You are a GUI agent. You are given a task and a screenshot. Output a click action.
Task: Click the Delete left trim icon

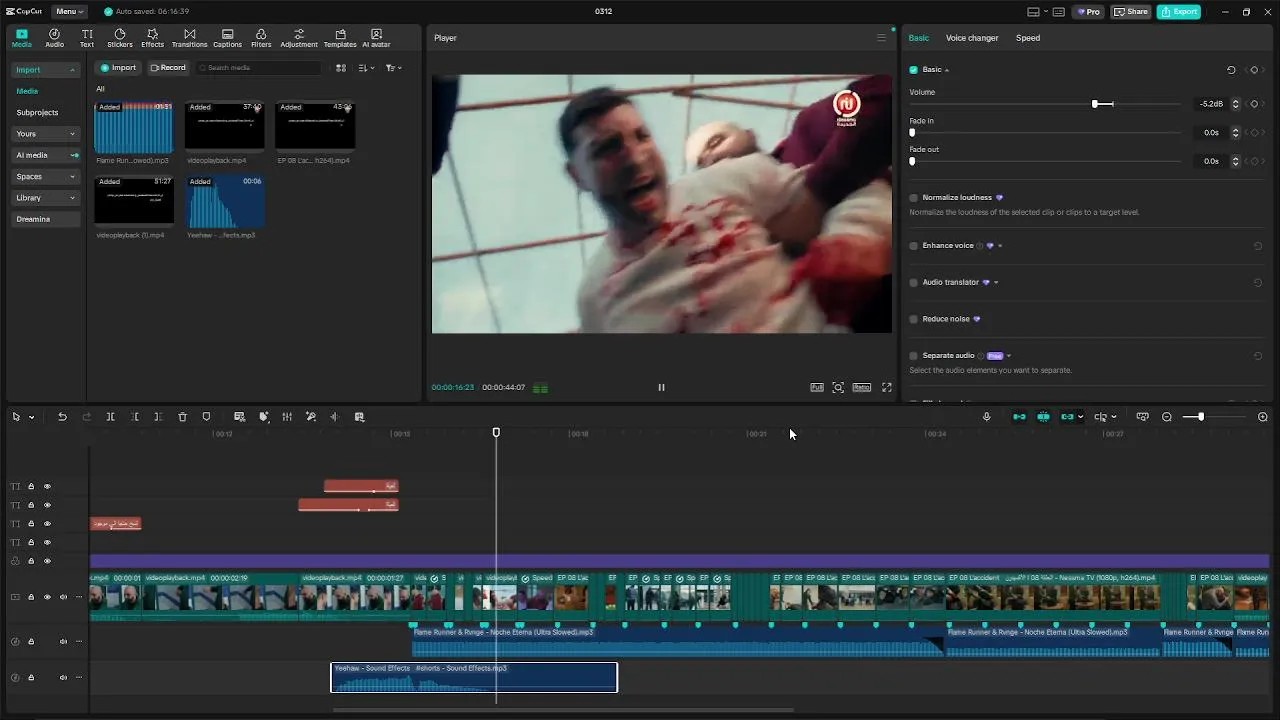click(135, 417)
